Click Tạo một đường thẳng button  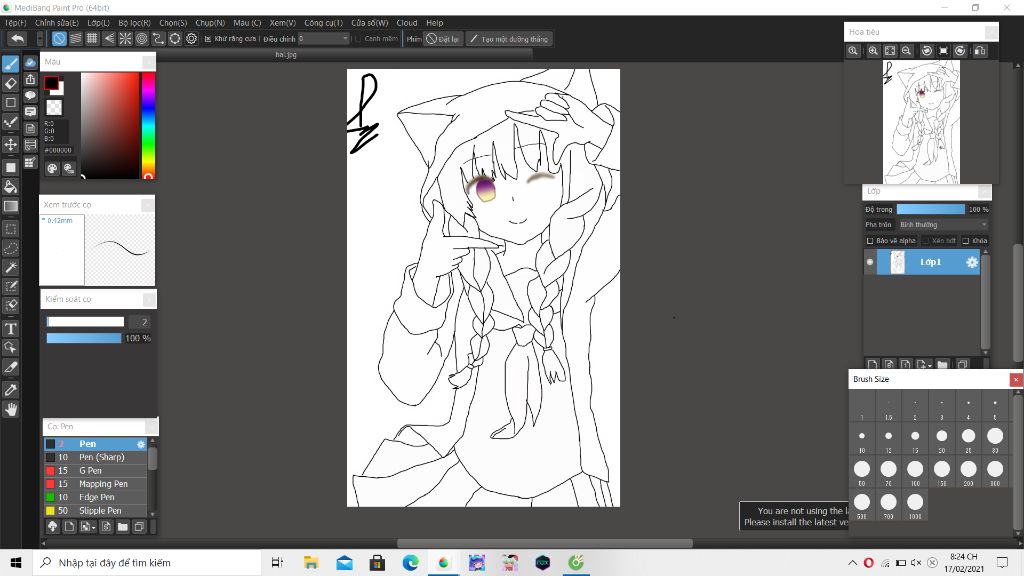[509, 39]
